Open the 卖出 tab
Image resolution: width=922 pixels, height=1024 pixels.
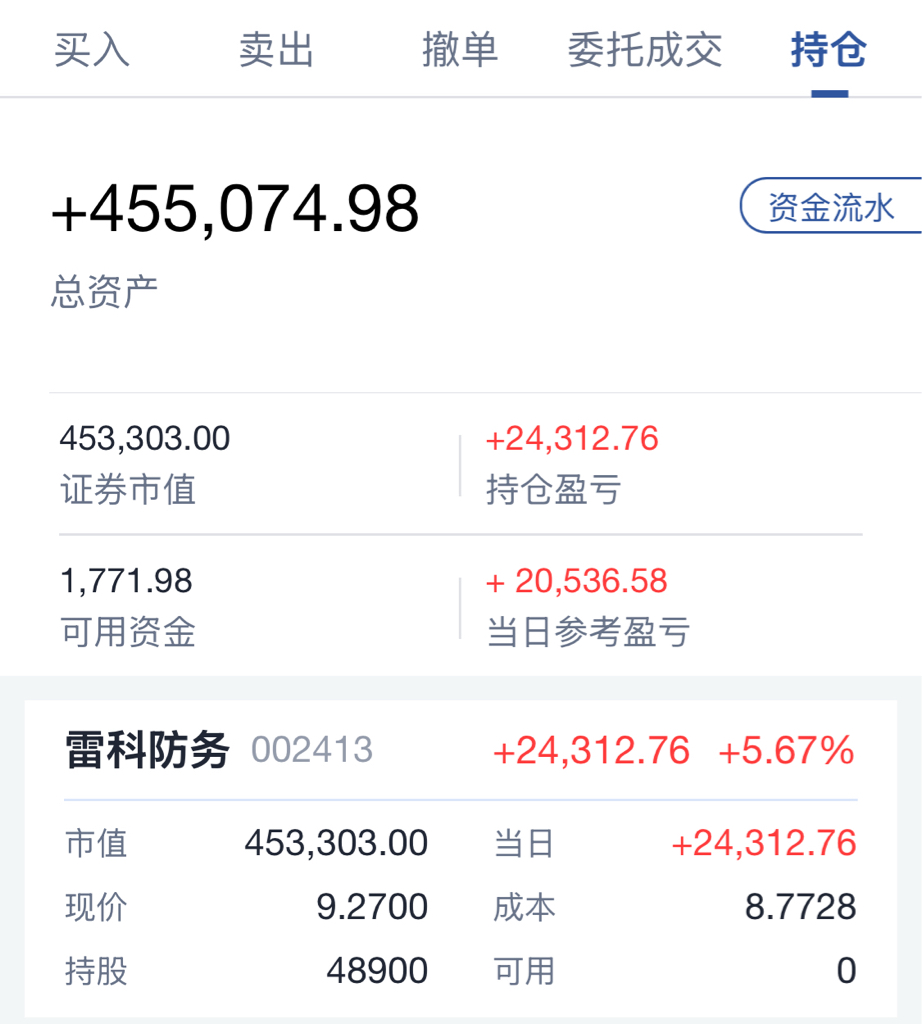pyautogui.click(x=276, y=50)
